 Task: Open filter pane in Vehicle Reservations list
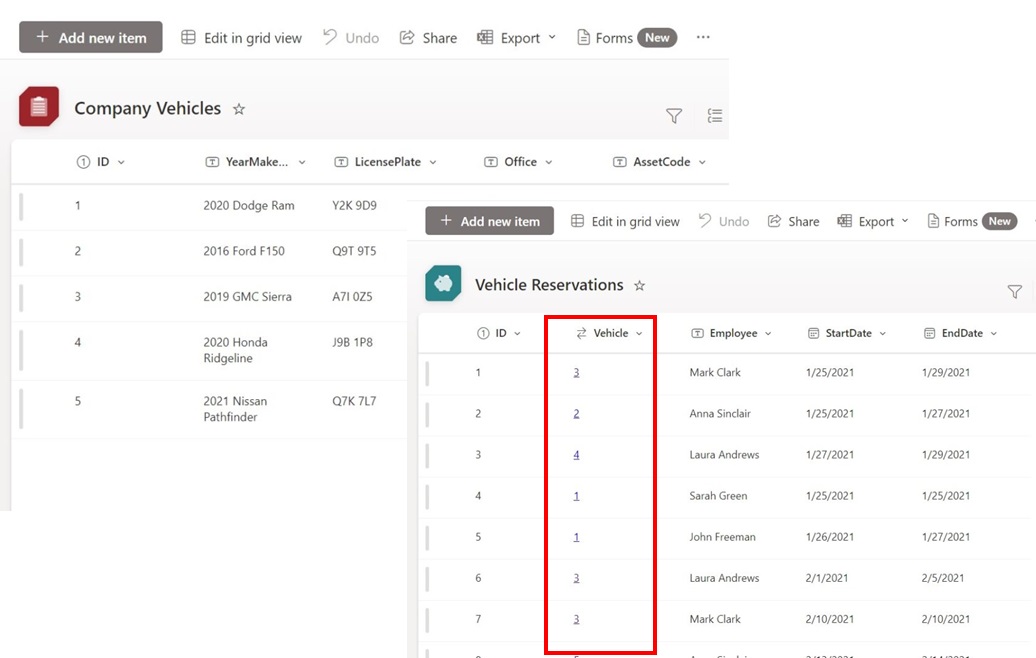pyautogui.click(x=1014, y=292)
